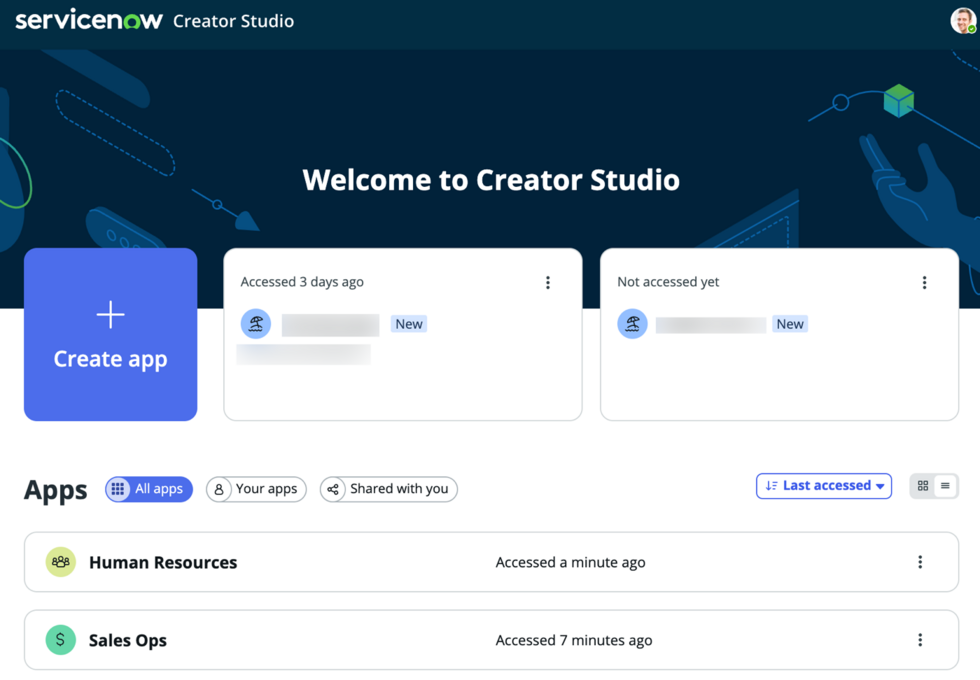The width and height of the screenshot is (980, 680).
Task: Click the New badge on 'Accessed 3 days ago' card
Action: (409, 324)
